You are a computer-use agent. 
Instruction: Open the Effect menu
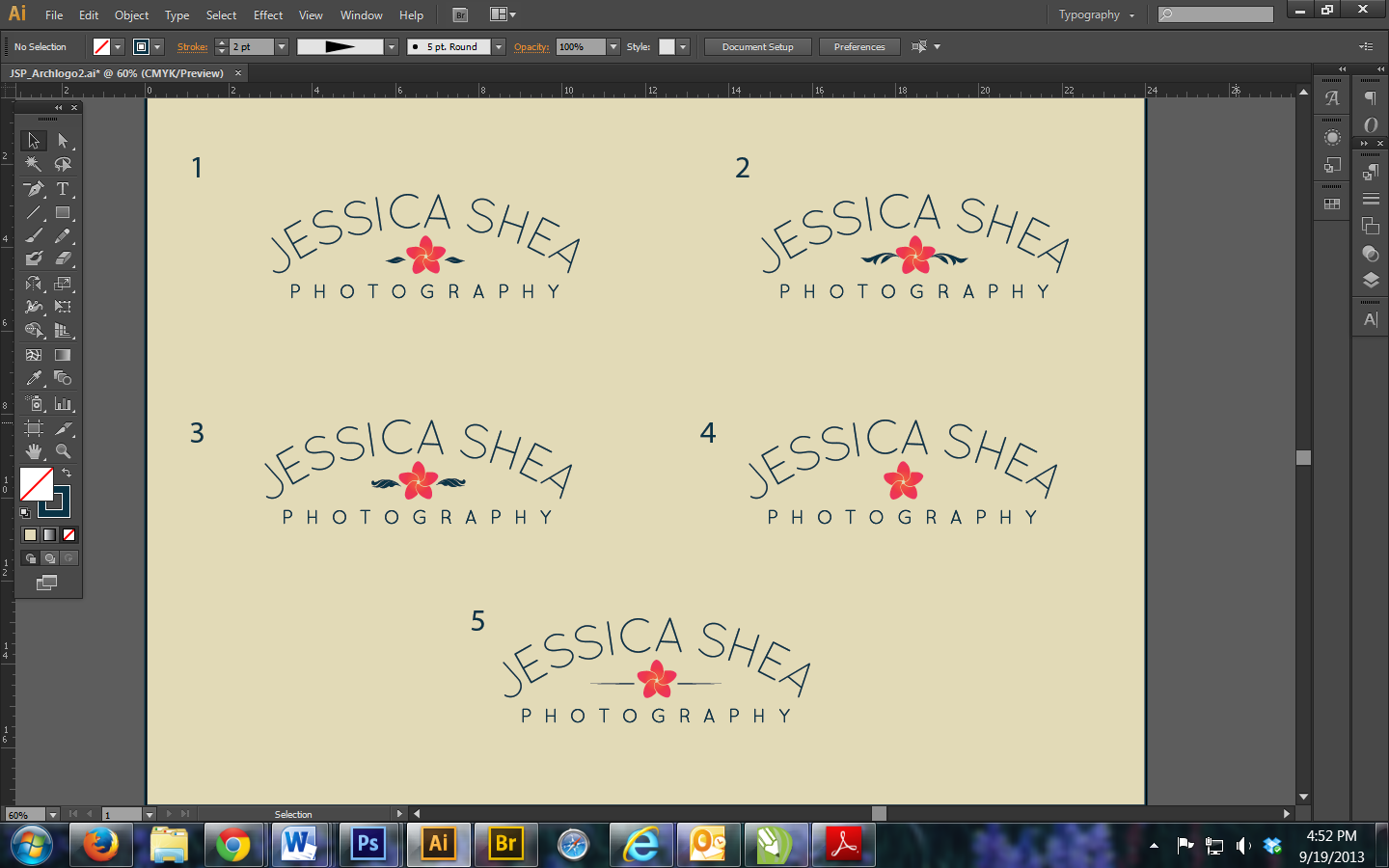click(x=268, y=14)
